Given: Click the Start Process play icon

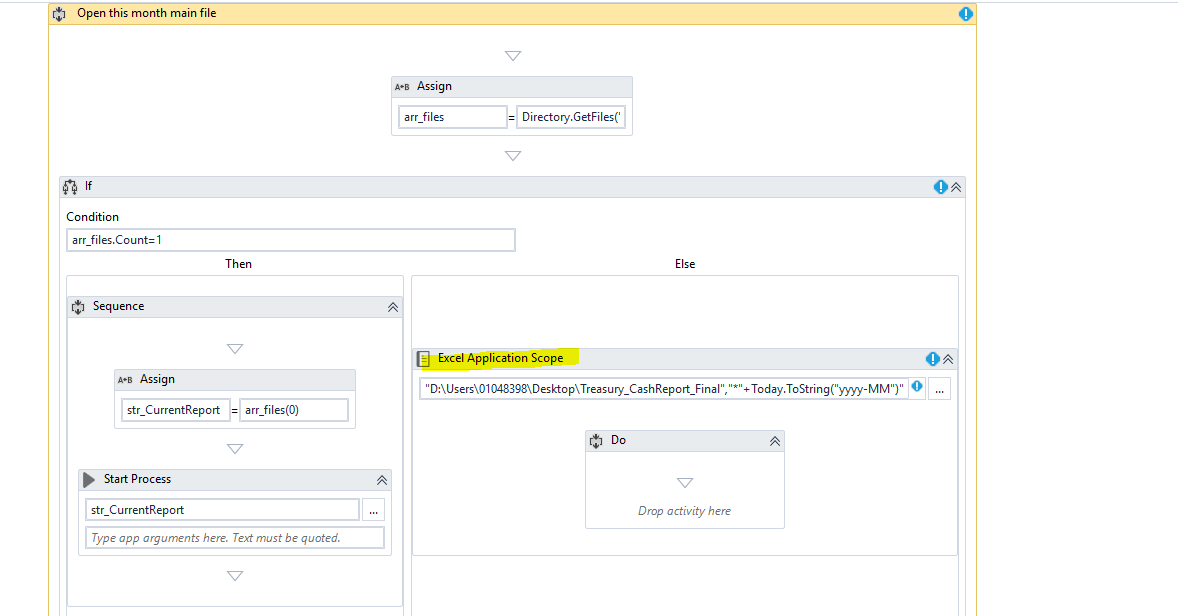Looking at the screenshot, I should click(x=89, y=479).
